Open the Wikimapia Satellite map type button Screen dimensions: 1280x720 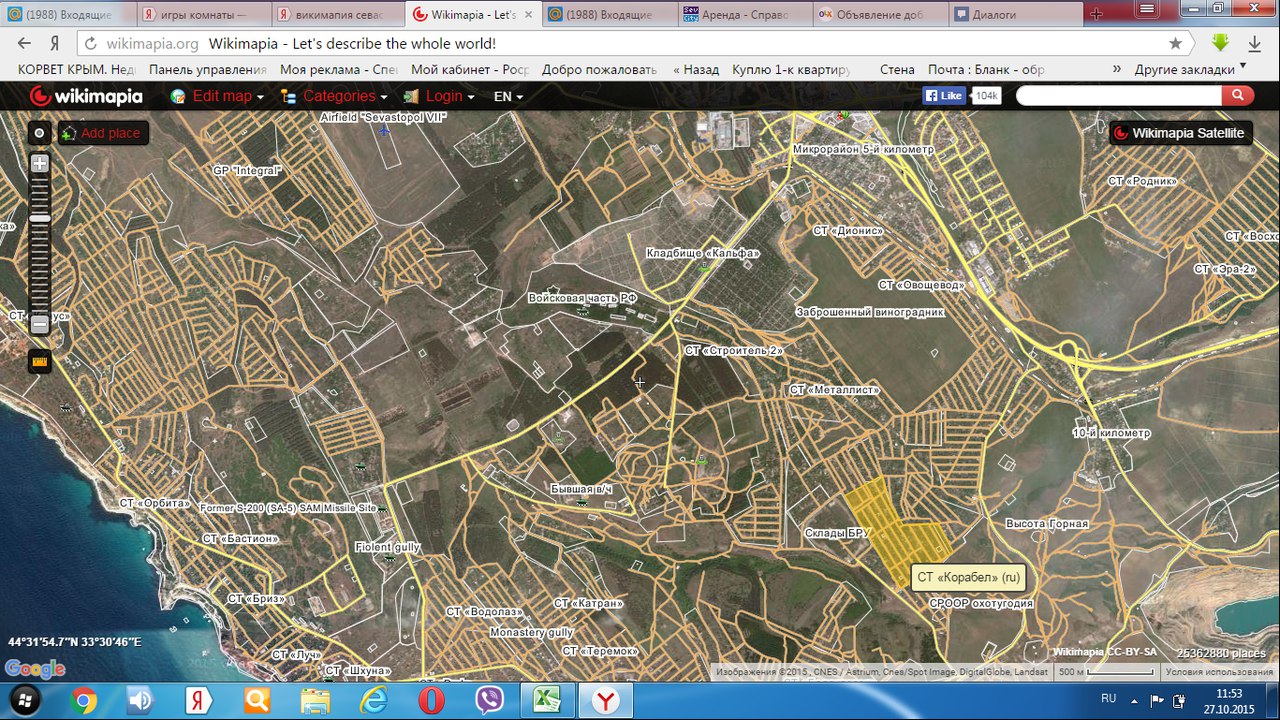tap(1180, 133)
